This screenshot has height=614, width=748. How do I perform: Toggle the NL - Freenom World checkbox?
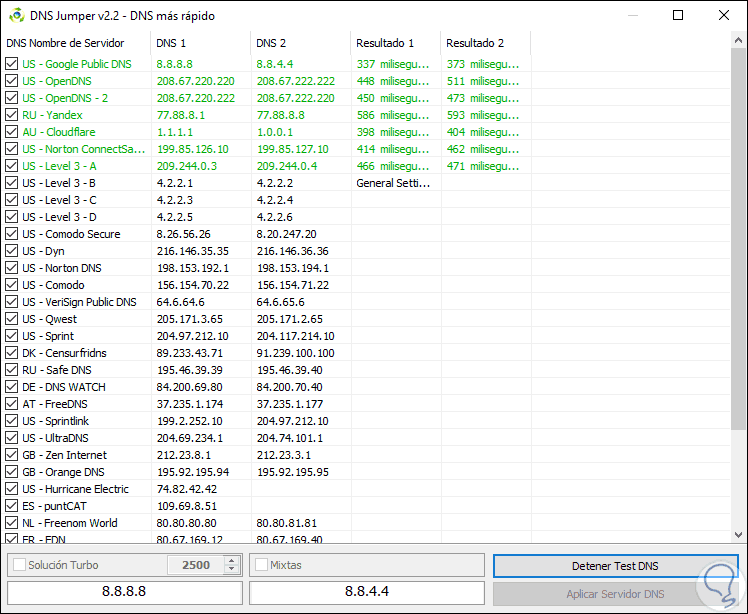point(11,523)
